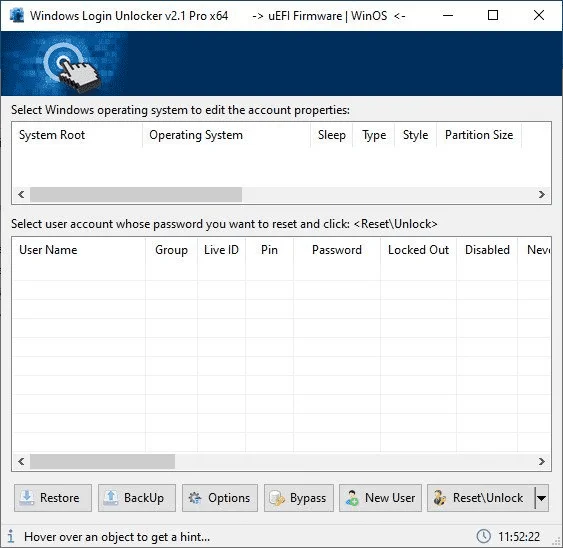The image size is (563, 548).
Task: Click the Disabled column header
Action: tap(487, 250)
